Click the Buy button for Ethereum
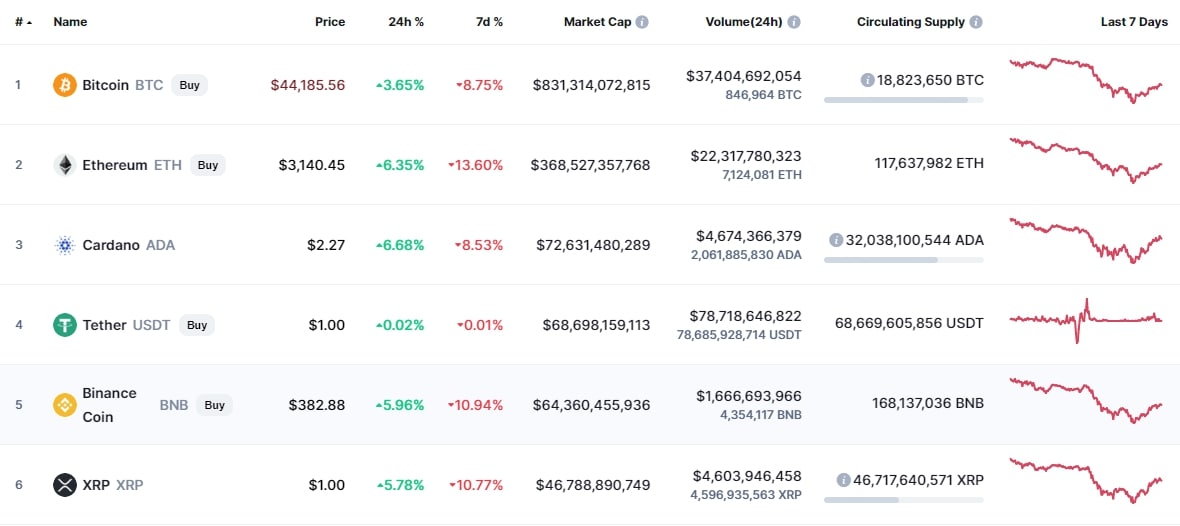 [208, 165]
